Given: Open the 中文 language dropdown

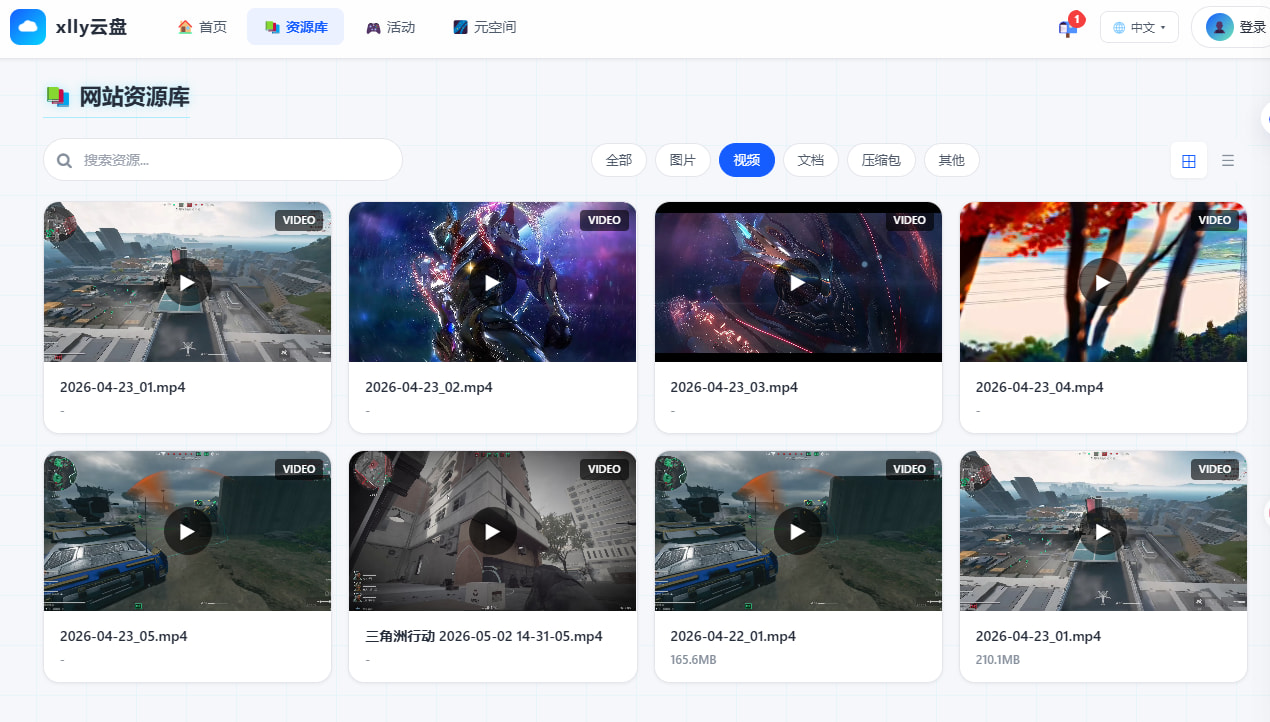Looking at the screenshot, I should 1139,27.
